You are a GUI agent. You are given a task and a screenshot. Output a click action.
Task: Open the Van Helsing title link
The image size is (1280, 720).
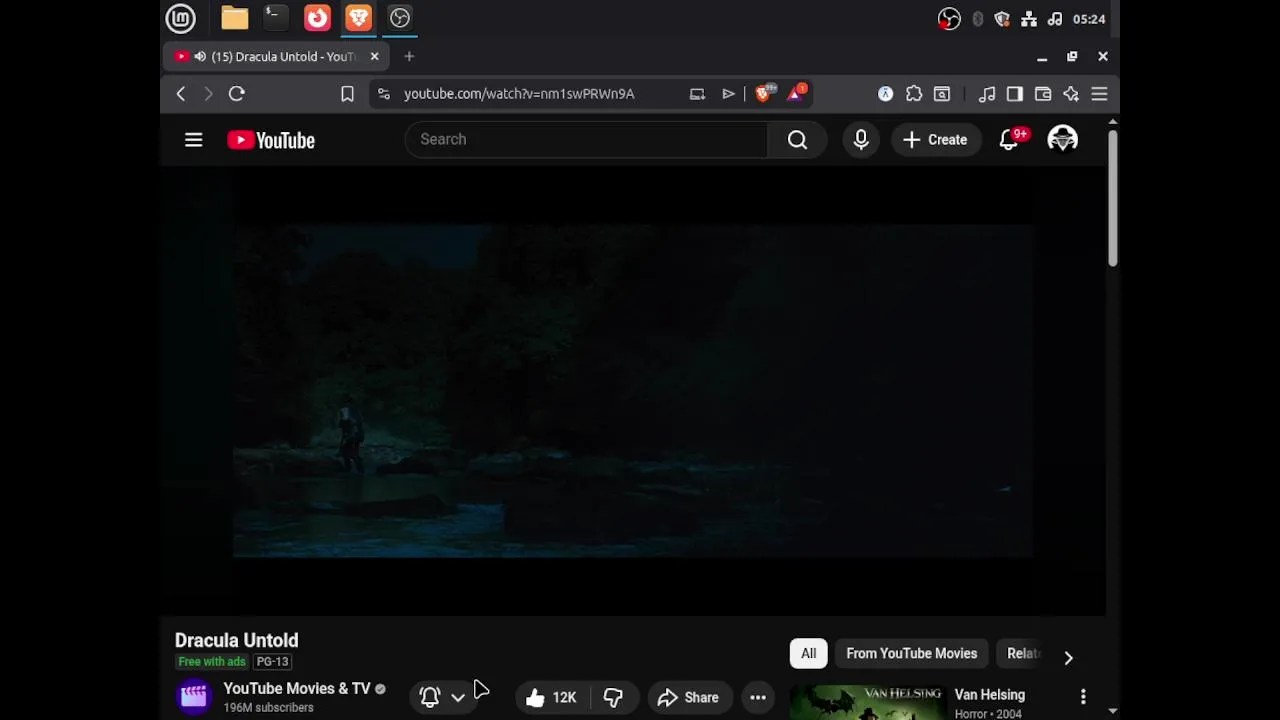(990, 694)
